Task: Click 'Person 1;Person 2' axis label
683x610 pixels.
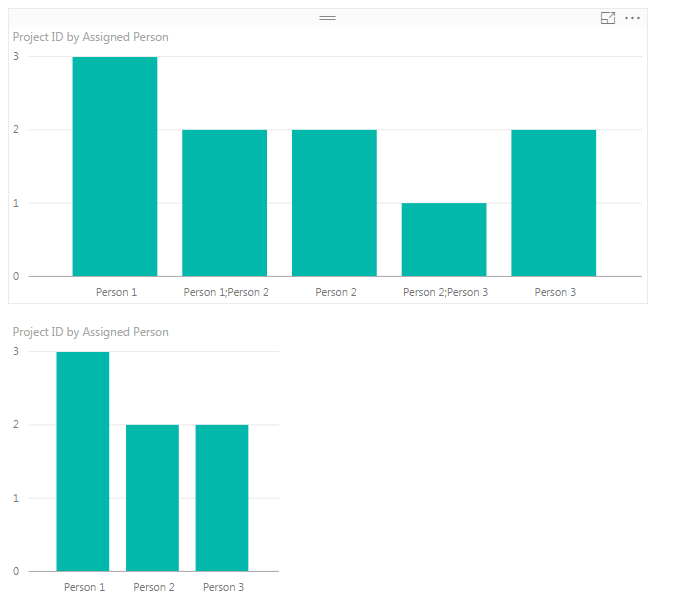Action: tap(226, 292)
